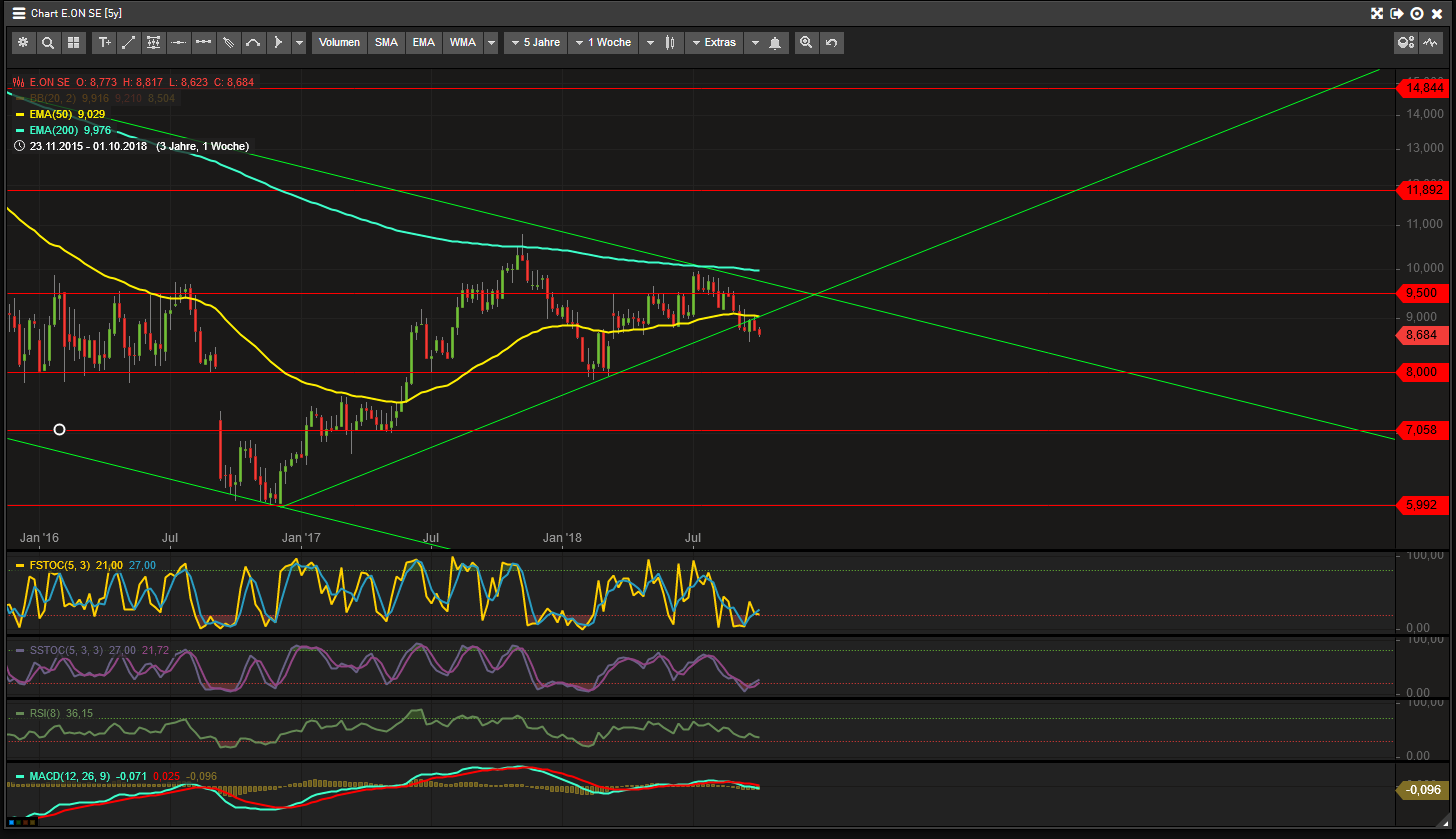Click the Volumen indicator button
The height and width of the screenshot is (839, 1456).
pos(339,43)
